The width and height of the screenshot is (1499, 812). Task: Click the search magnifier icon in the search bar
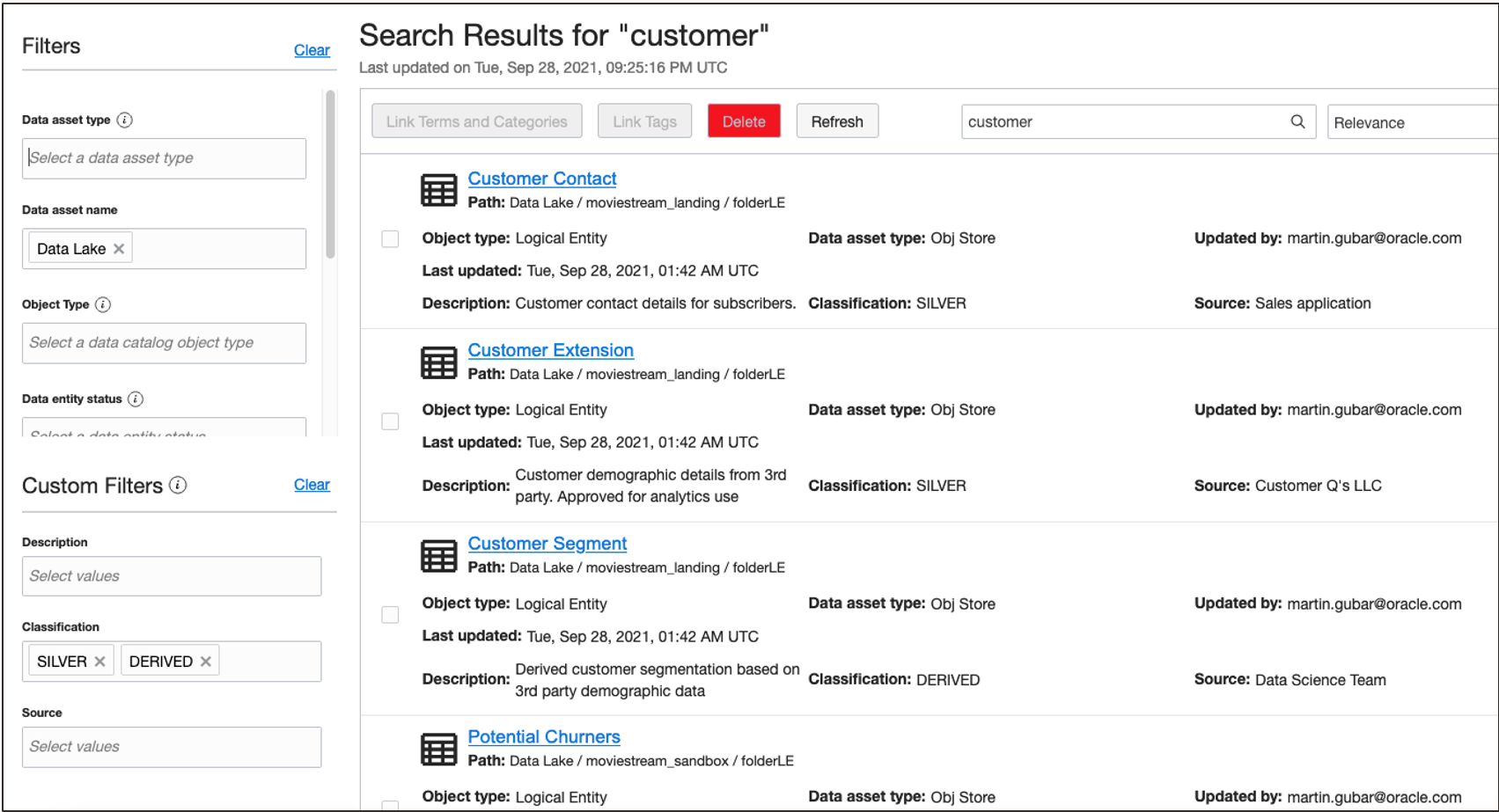click(x=1298, y=121)
